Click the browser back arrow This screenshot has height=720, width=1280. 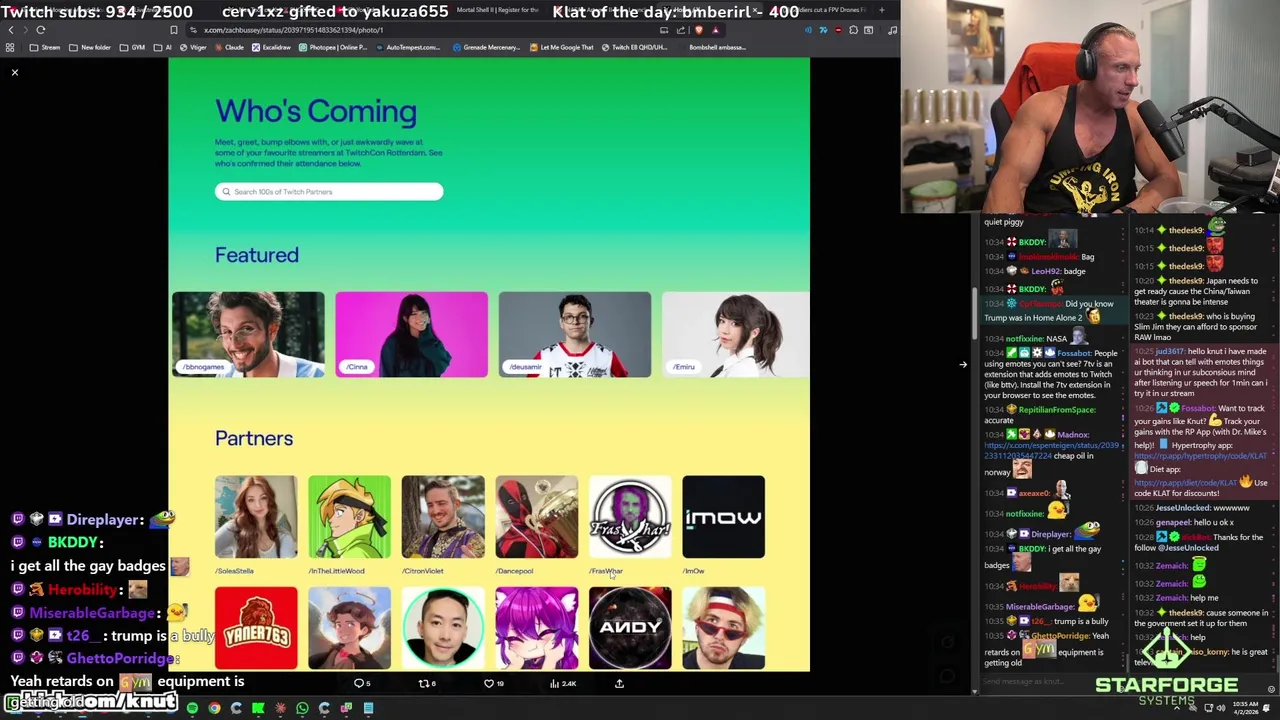(11, 30)
